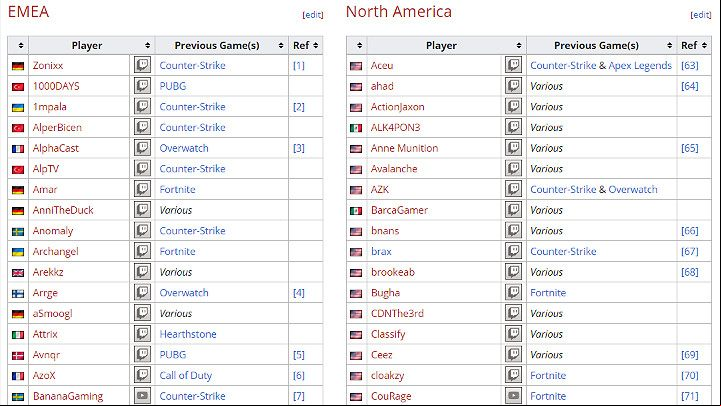Open reference [1] for Zonixx
The image size is (721, 406).
pyautogui.click(x=299, y=65)
